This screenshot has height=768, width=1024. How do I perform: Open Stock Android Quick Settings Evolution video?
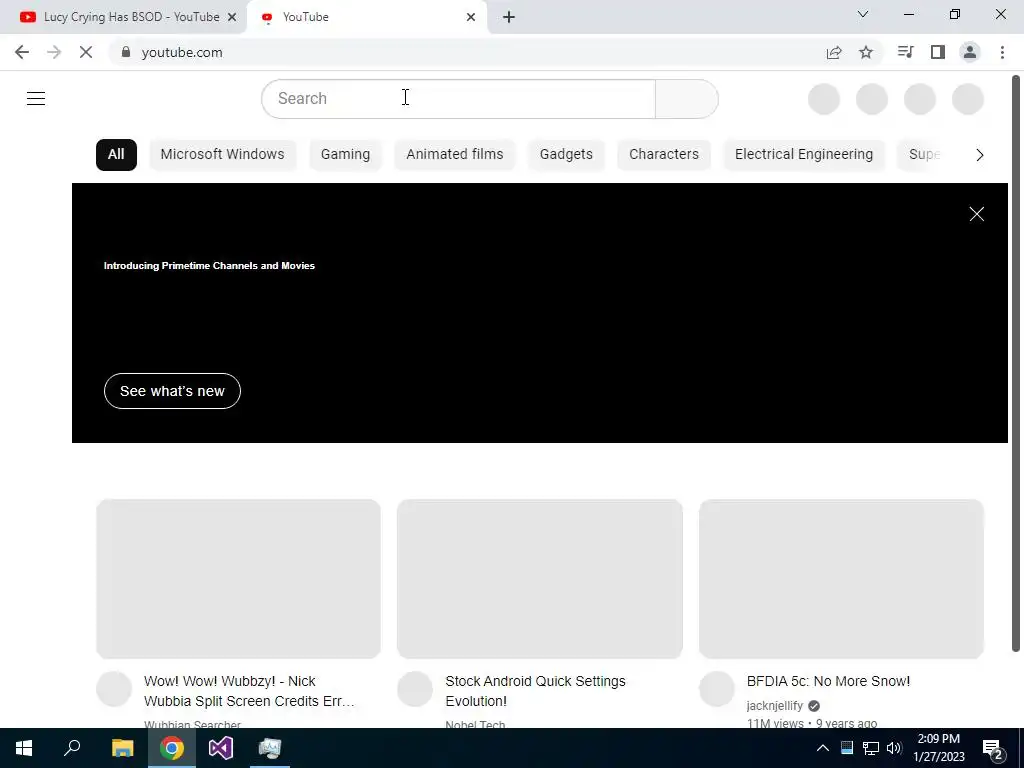pyautogui.click(x=536, y=691)
